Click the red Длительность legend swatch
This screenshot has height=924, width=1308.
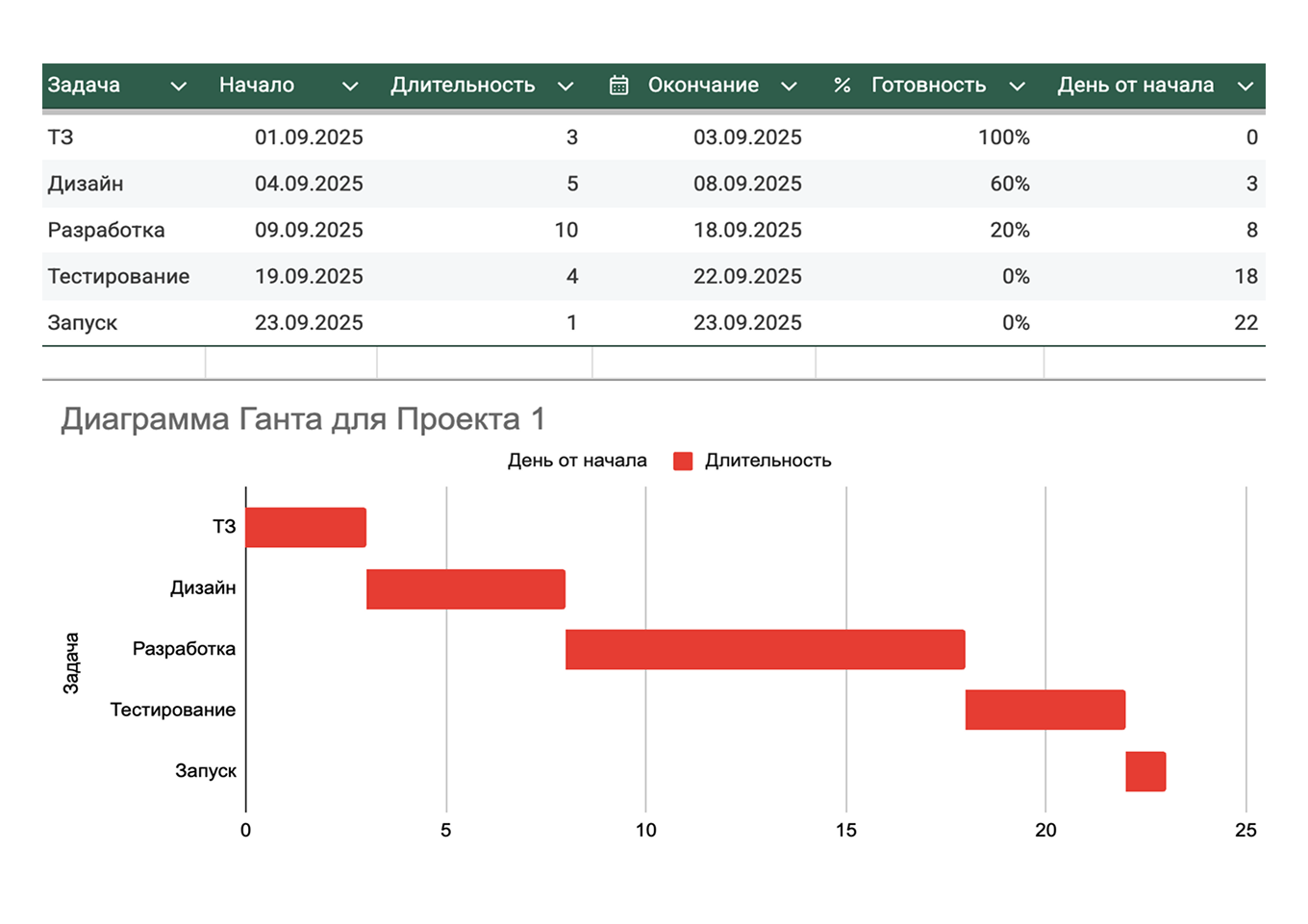tap(683, 462)
